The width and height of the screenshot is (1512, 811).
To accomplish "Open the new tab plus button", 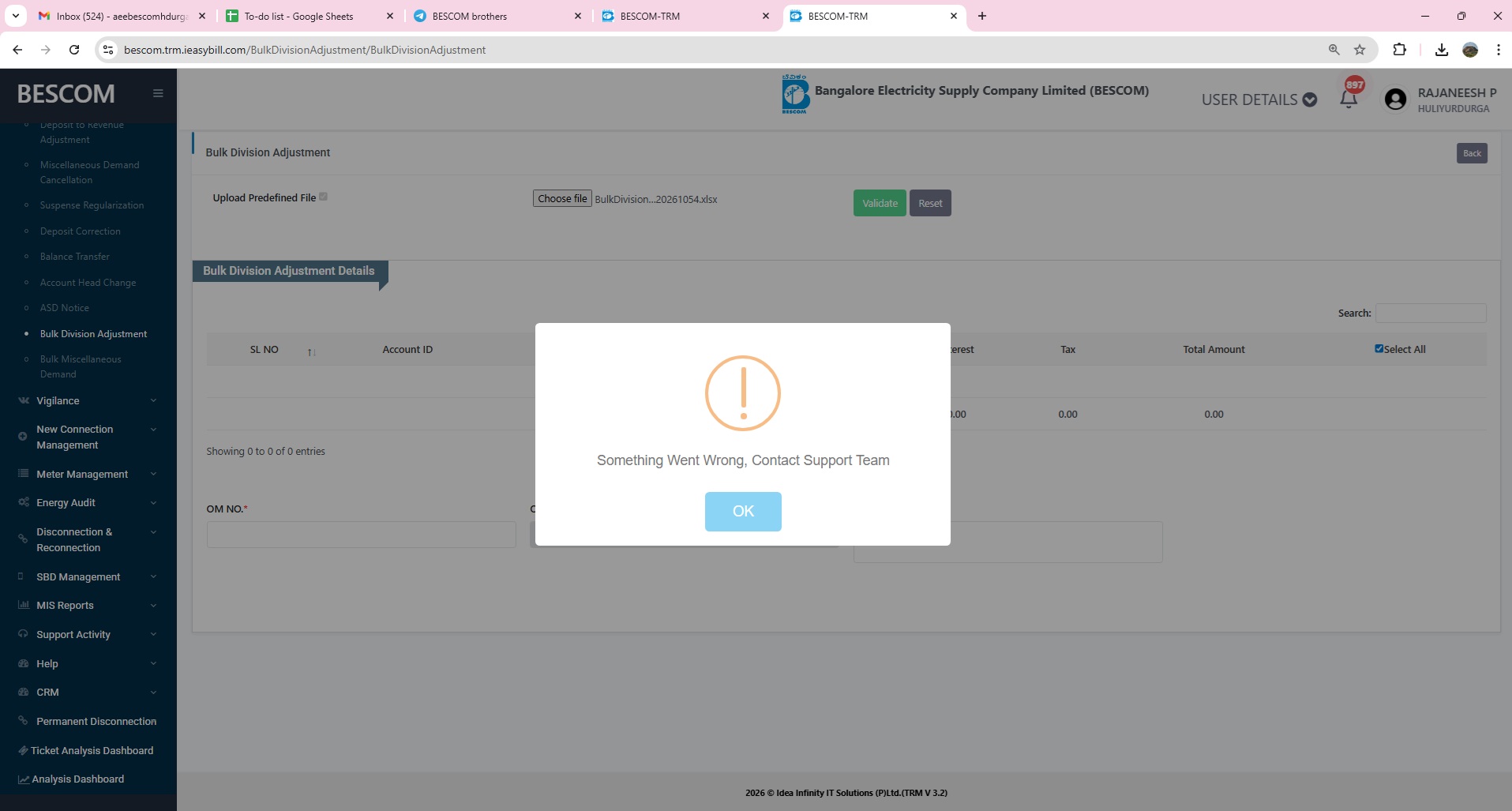I will point(982,16).
